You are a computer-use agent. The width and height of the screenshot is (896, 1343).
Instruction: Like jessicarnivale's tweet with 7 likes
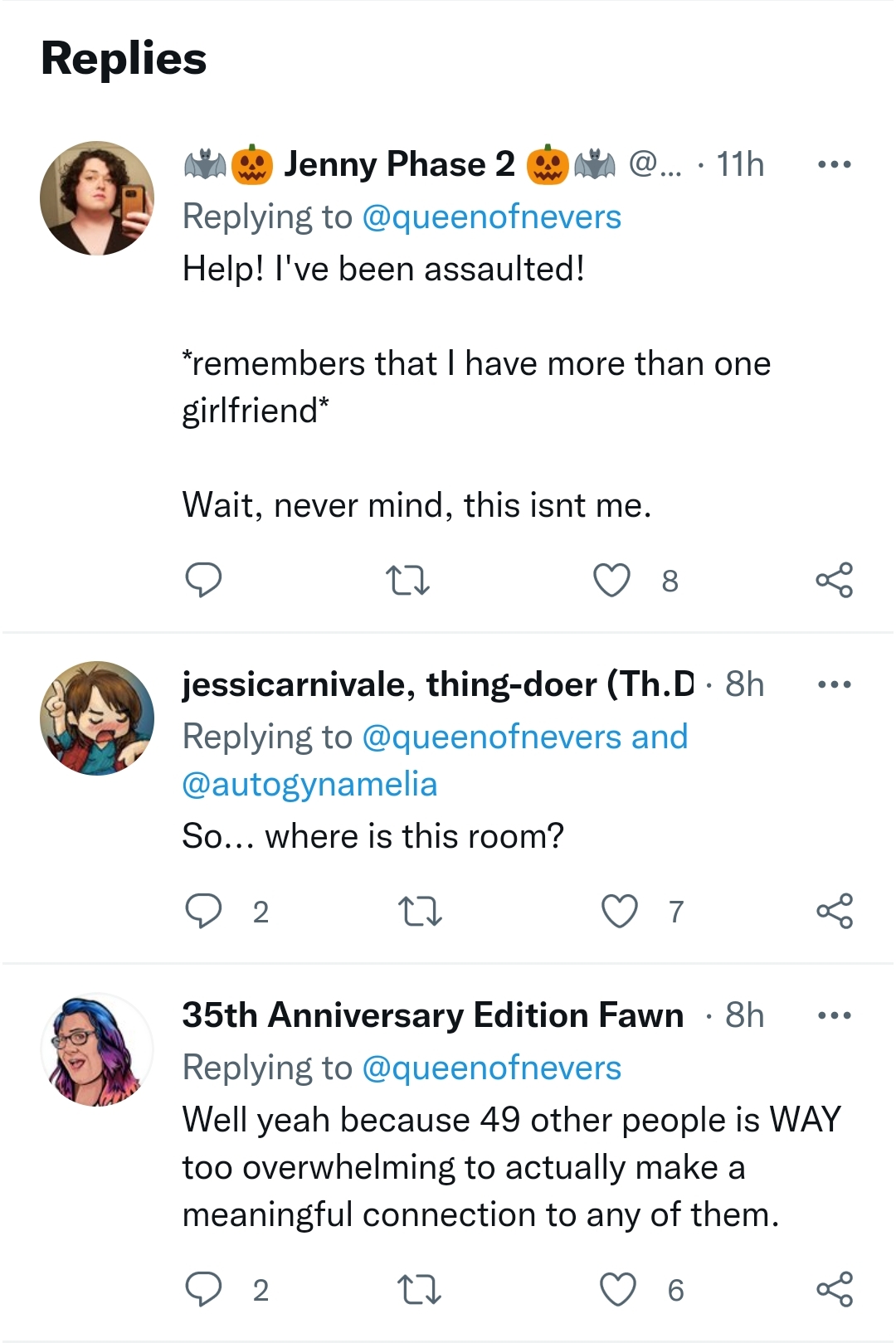619,911
